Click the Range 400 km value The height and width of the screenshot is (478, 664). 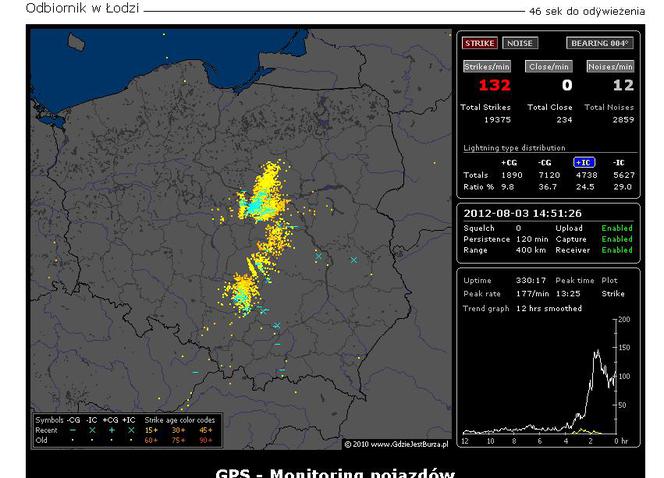pyautogui.click(x=531, y=250)
